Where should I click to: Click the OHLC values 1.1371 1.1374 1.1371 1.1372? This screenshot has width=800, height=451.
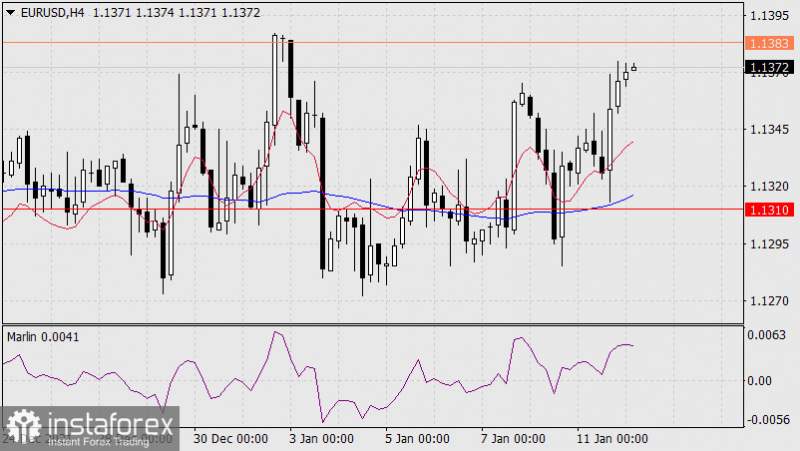coord(177,13)
